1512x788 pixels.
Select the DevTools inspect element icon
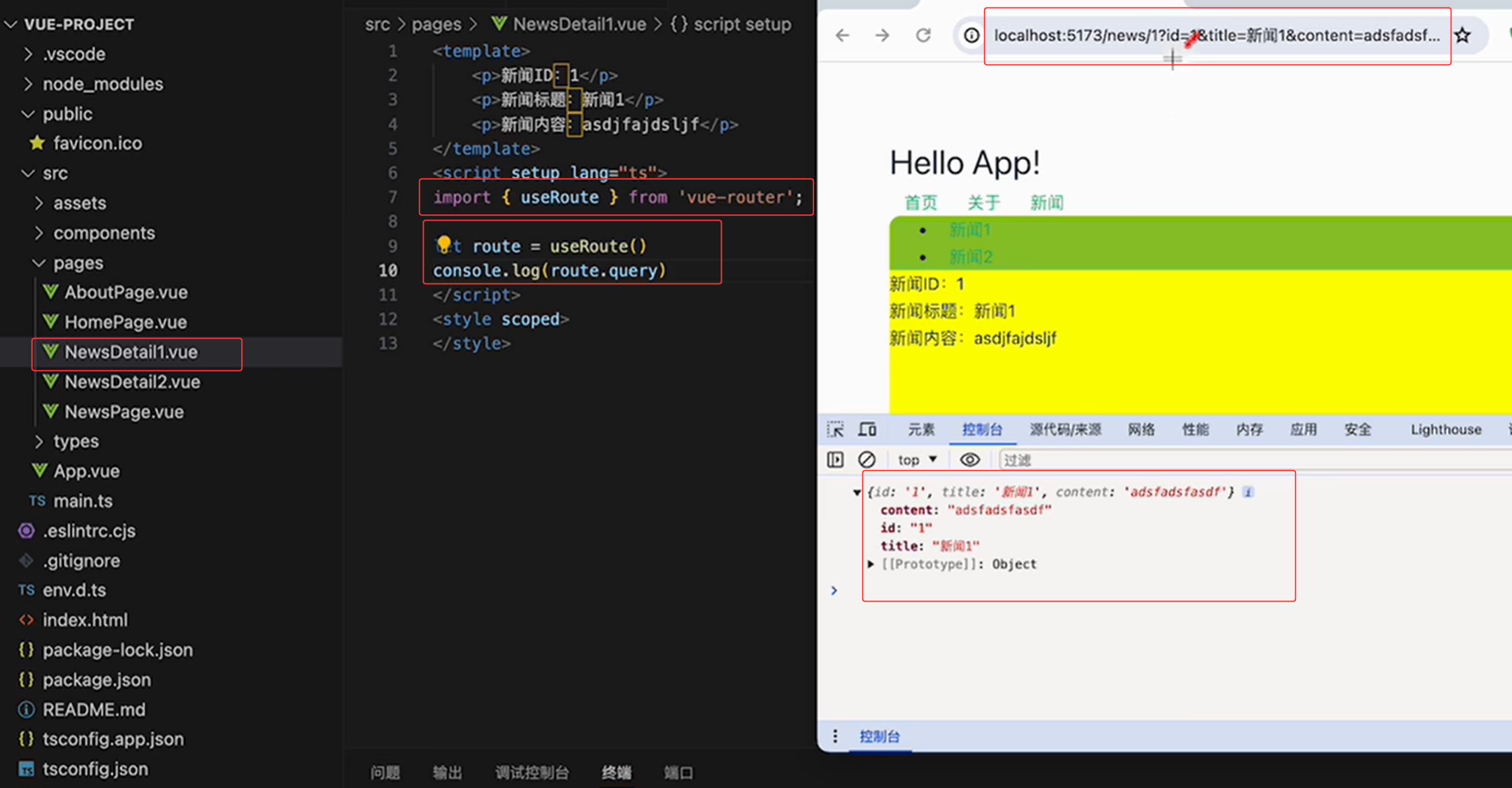tap(835, 429)
